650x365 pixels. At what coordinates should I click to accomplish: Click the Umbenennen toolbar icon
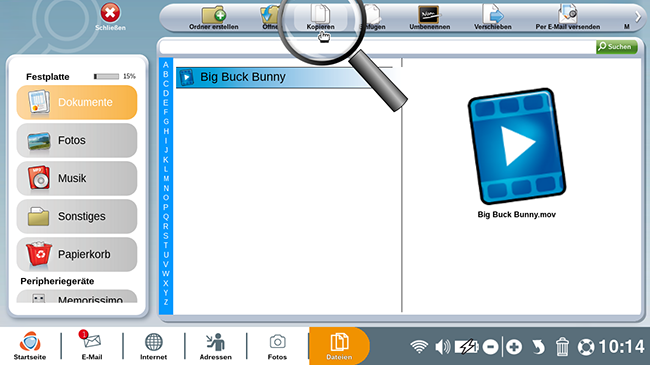[x=429, y=15]
